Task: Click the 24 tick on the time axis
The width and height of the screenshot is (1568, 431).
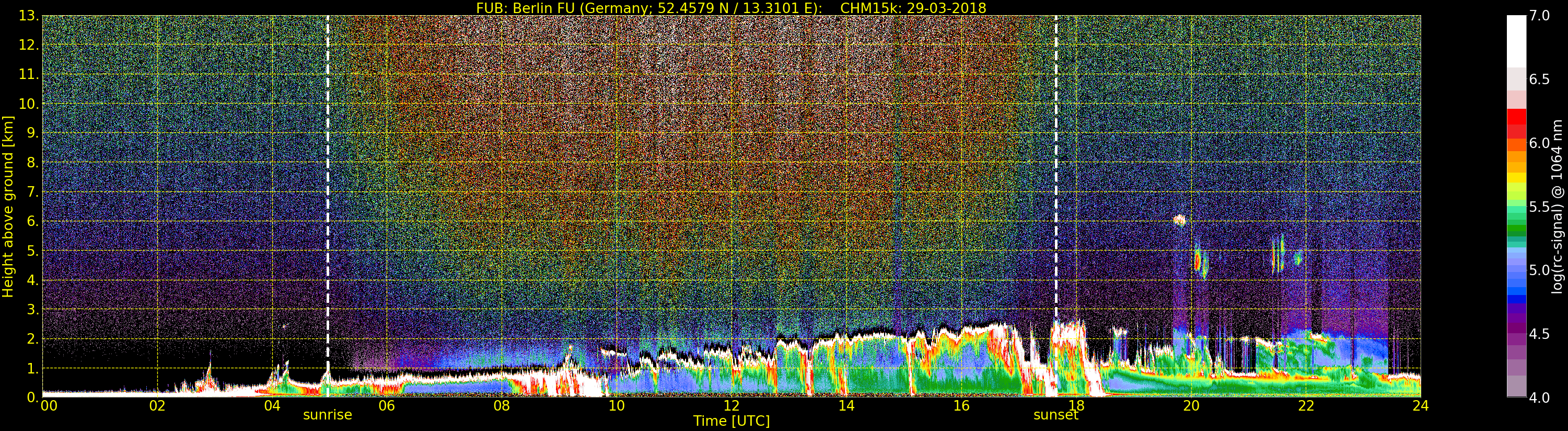Action: [x=1420, y=406]
